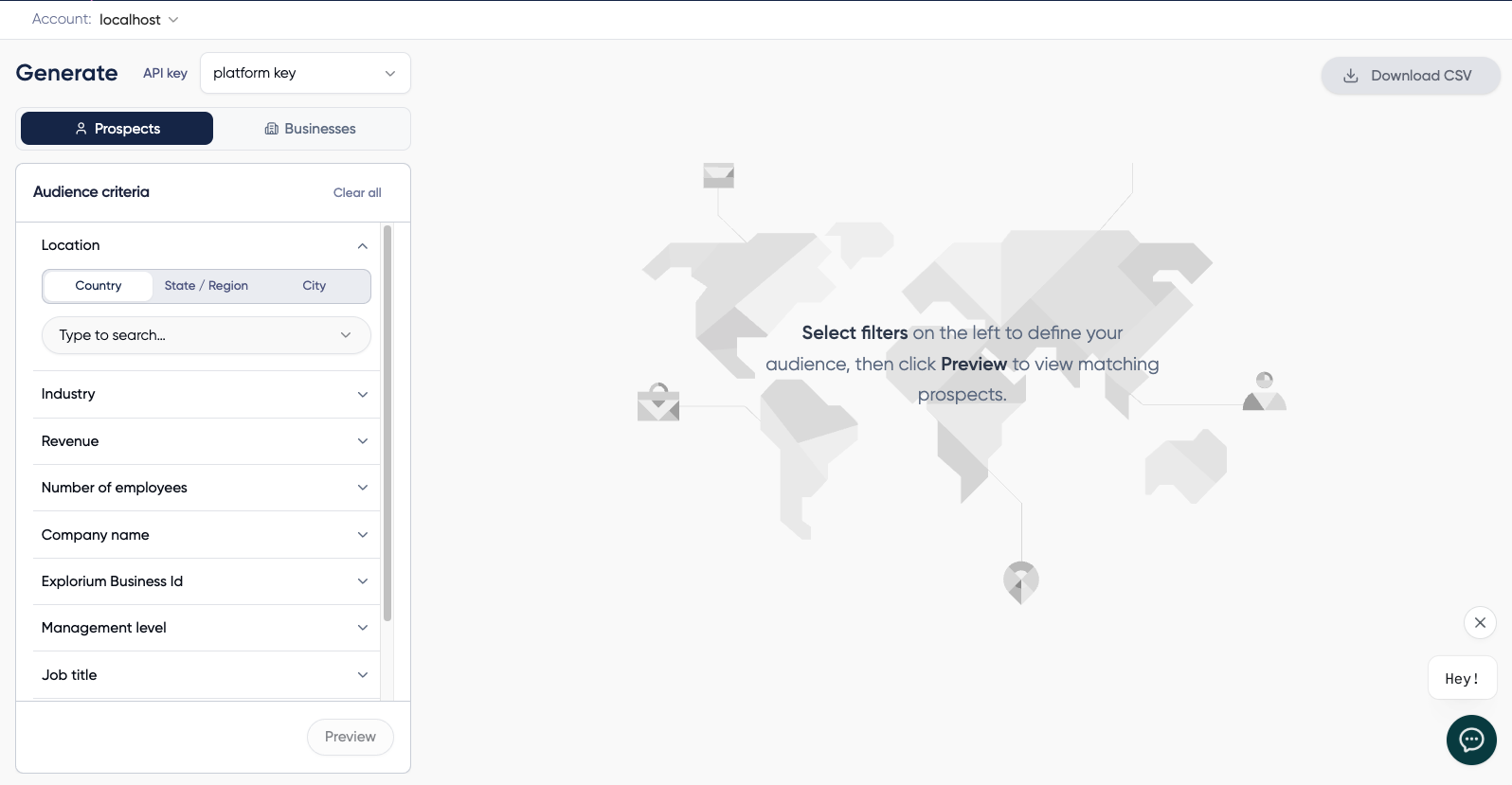Image resolution: width=1512 pixels, height=785 pixels.
Task: Expand the Company name filter
Action: point(205,535)
